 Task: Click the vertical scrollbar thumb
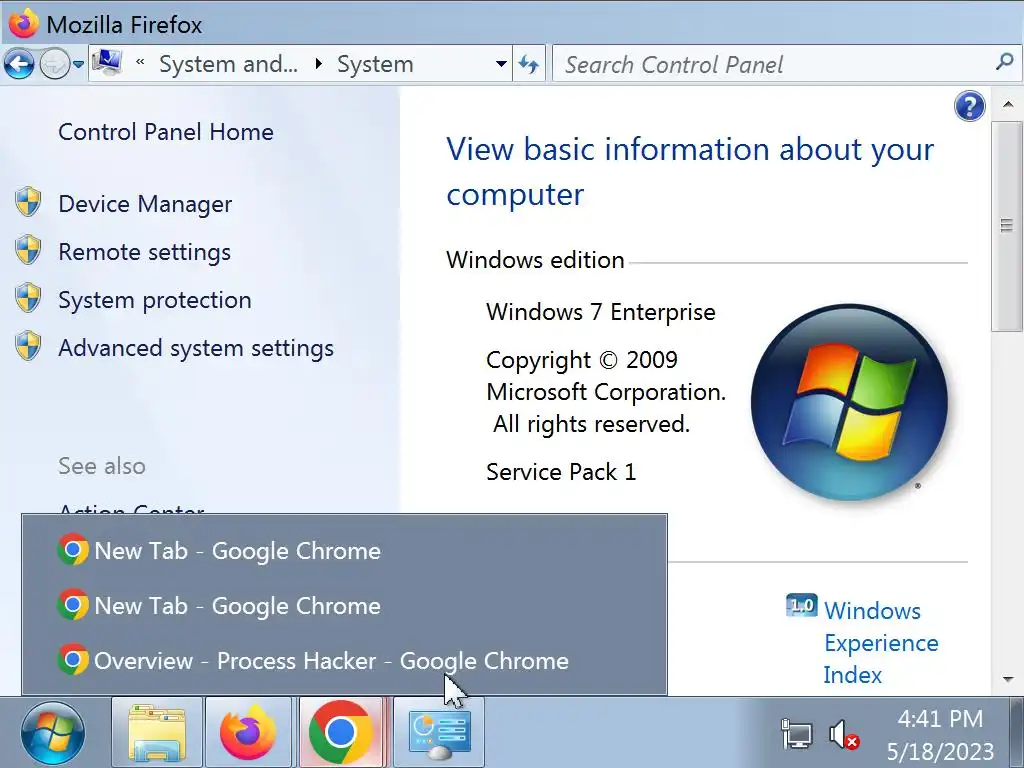[x=1007, y=226]
